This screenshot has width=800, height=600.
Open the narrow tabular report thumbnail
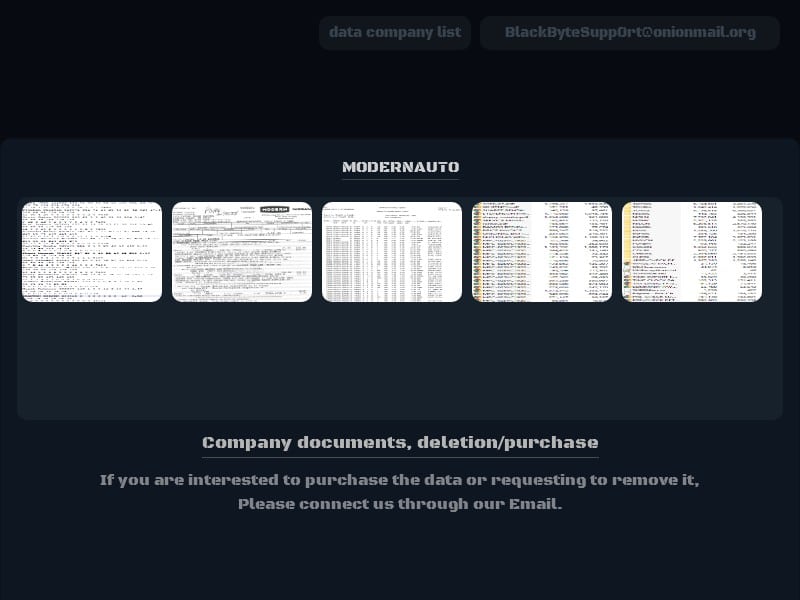(392, 252)
